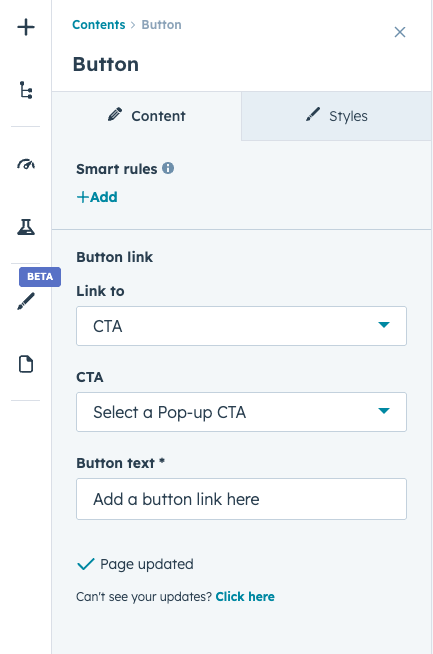Switch to the Content tab
Screen dimensions: 433x654
coord(146,116)
